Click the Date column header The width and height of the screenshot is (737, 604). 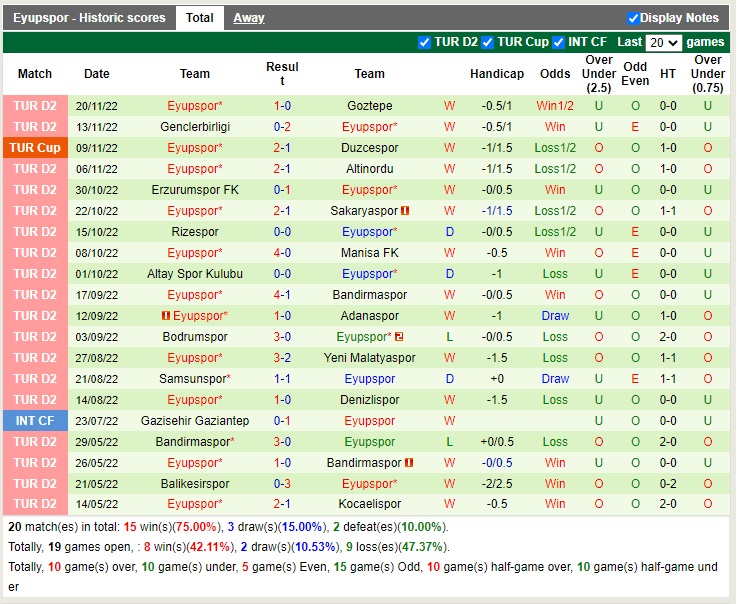96,74
